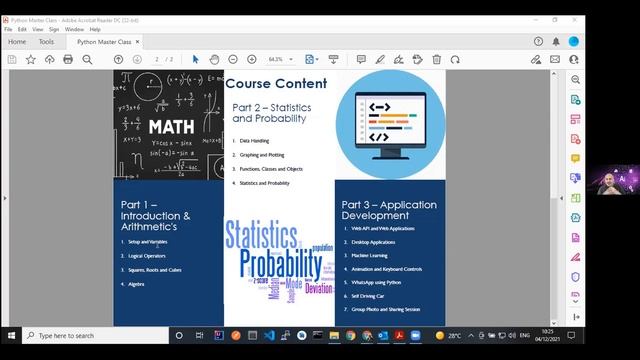
Task: Close the Python Master Class tab
Action: [x=138, y=42]
